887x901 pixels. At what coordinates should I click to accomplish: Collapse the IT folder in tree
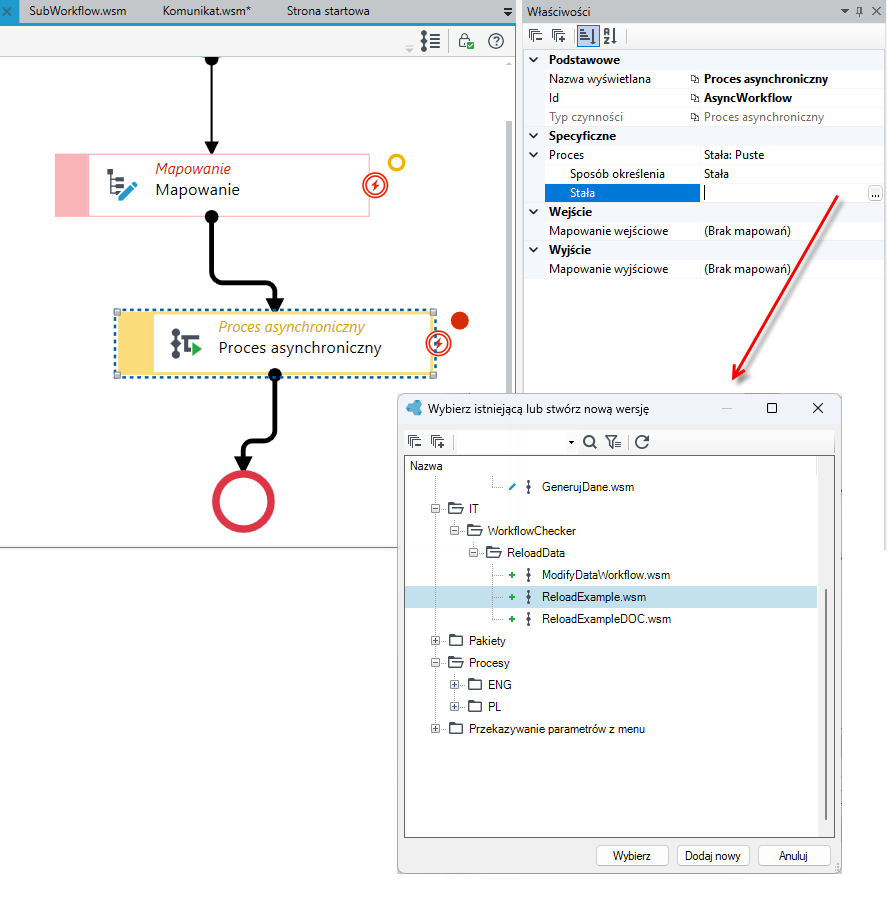(435, 509)
